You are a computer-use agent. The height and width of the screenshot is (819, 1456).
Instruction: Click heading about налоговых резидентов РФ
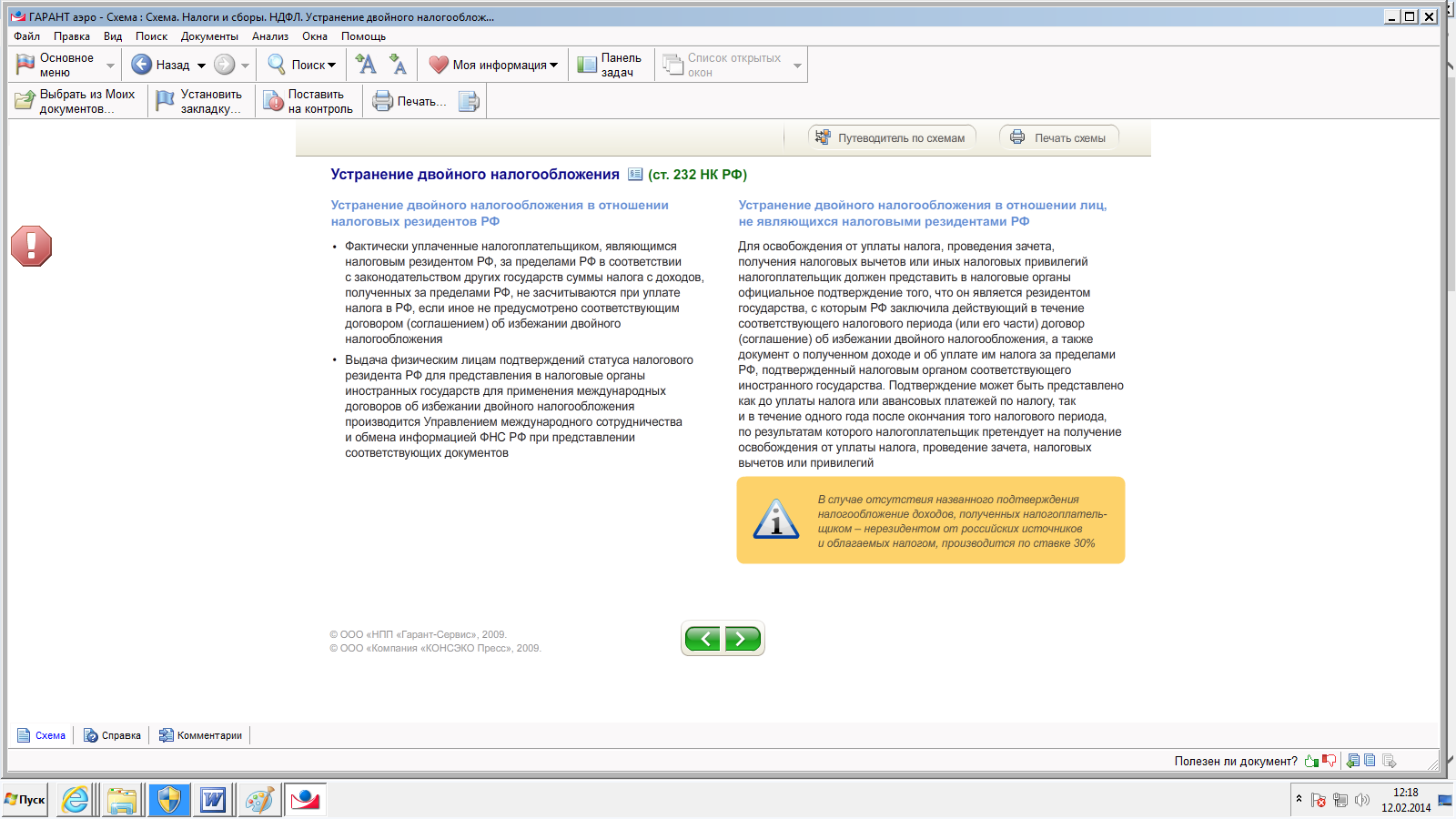[x=500, y=213]
